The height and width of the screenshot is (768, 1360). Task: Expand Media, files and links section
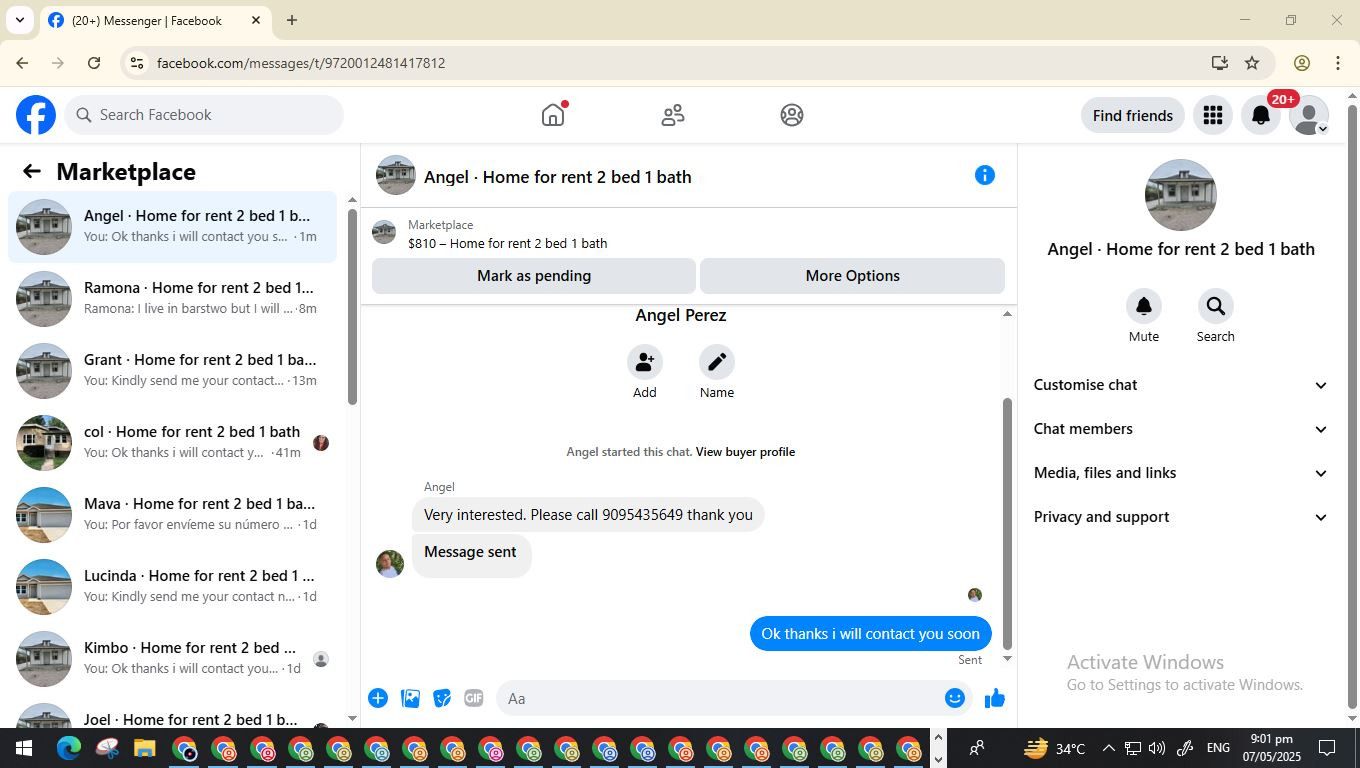pyautogui.click(x=1181, y=473)
